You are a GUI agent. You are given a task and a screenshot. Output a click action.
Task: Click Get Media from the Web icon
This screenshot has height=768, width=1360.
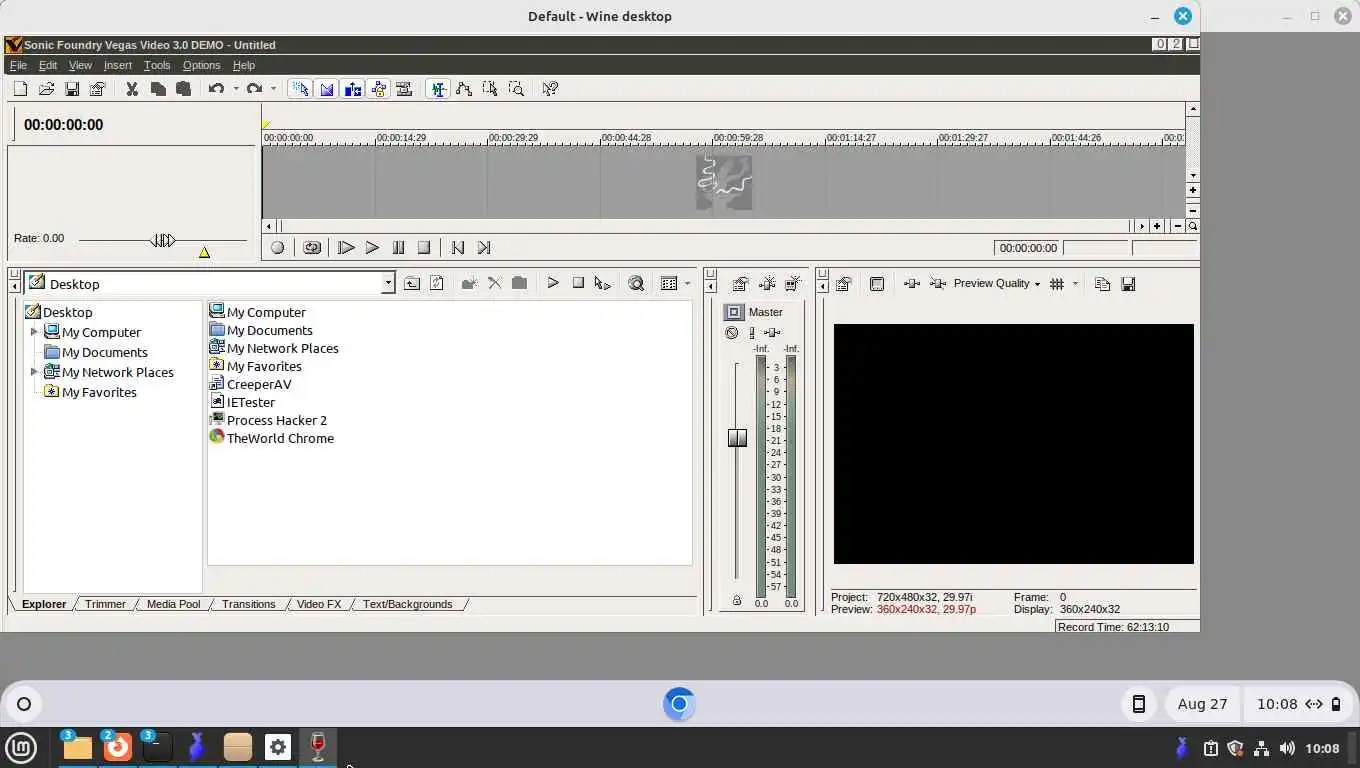click(636, 284)
